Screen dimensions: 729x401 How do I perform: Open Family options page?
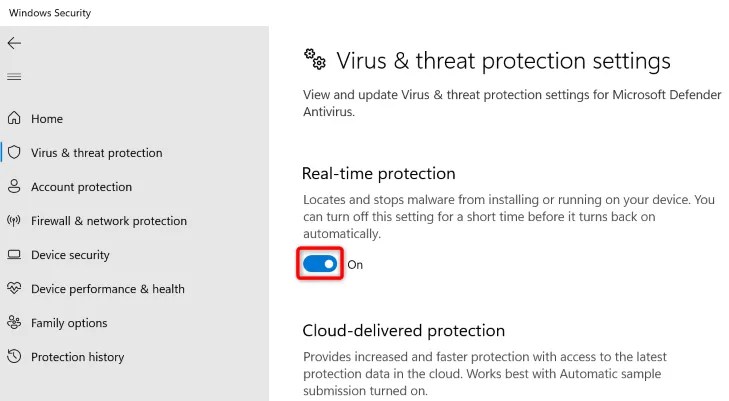point(69,323)
